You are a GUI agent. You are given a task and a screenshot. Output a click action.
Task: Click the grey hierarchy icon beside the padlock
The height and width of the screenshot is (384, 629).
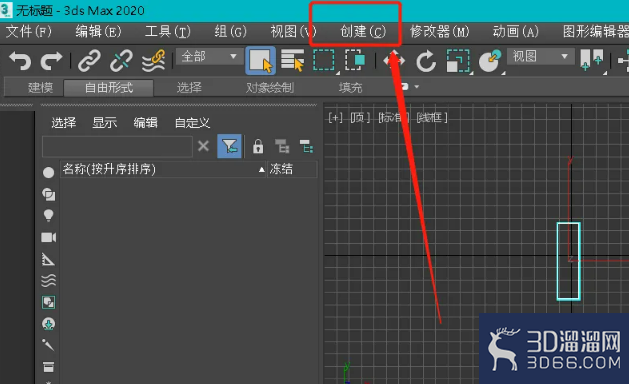(282, 146)
